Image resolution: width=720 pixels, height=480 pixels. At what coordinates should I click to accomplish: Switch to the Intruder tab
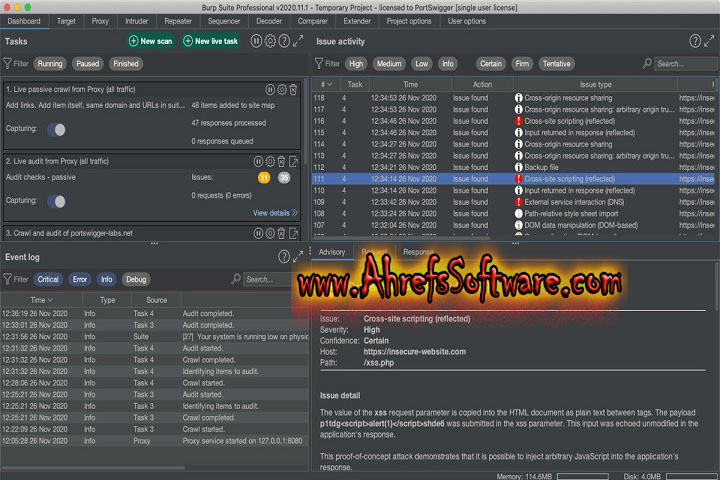(137, 21)
